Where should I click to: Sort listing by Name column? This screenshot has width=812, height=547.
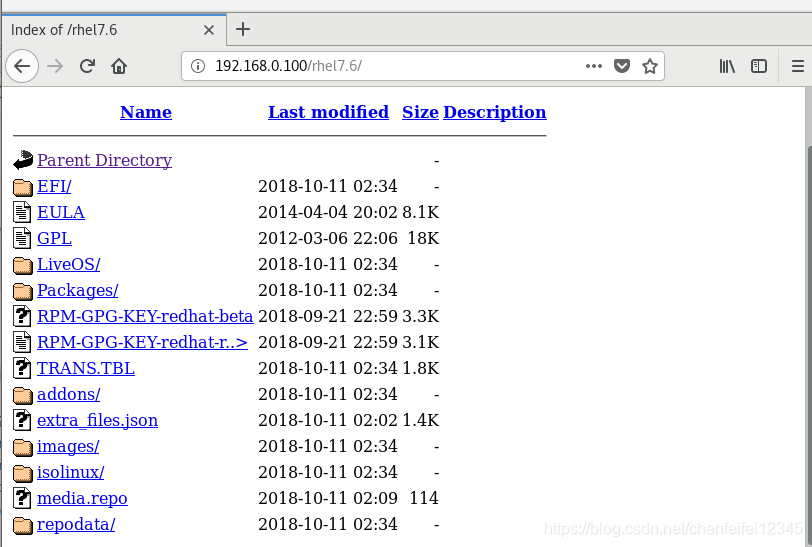point(146,112)
